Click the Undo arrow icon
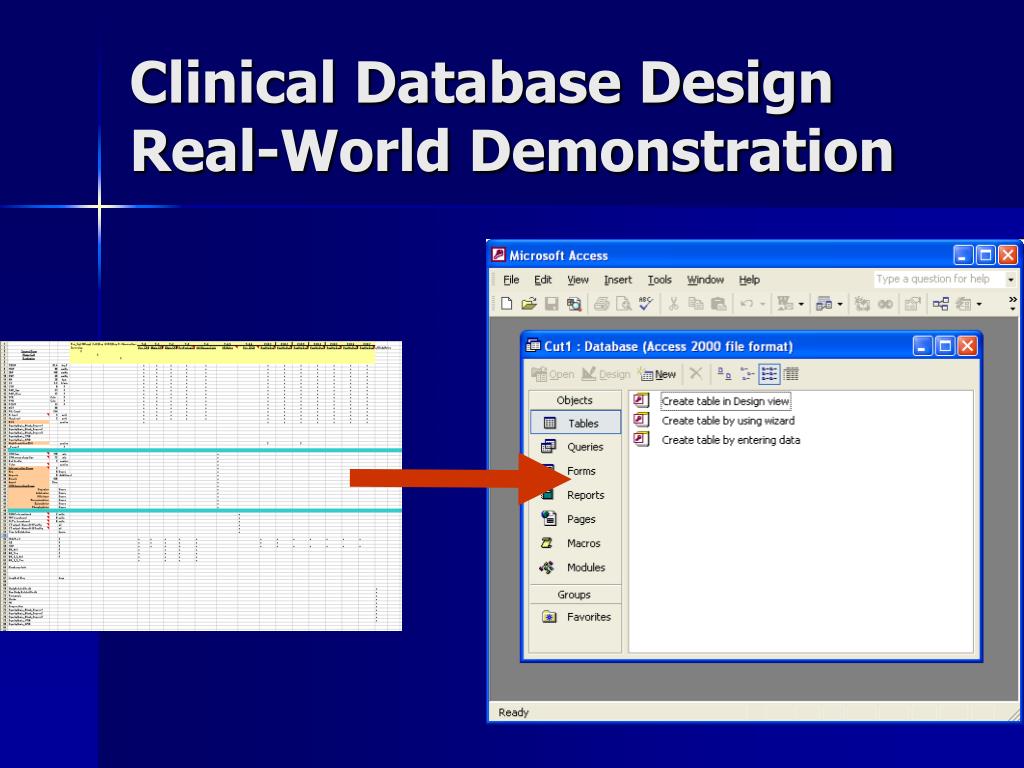 coord(747,304)
